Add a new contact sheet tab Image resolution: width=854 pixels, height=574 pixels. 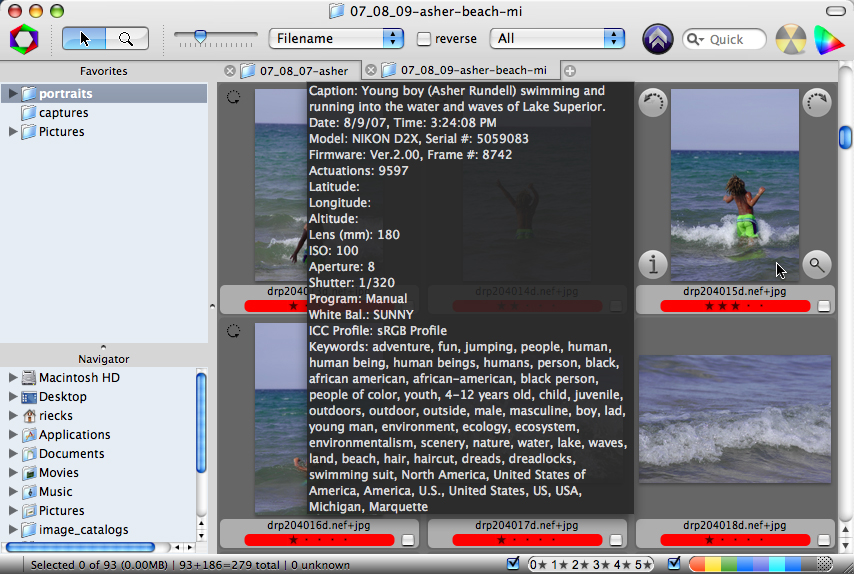570,71
